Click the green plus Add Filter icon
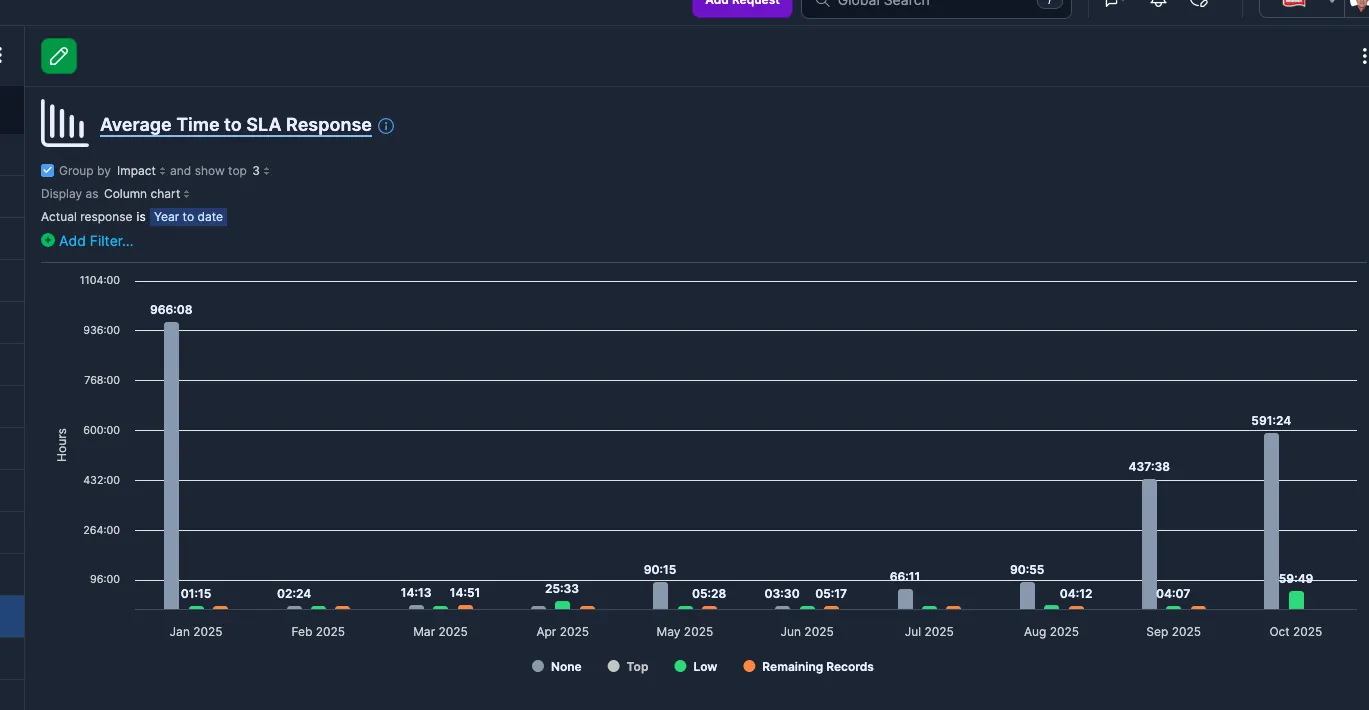The height and width of the screenshot is (710, 1369). 48,241
